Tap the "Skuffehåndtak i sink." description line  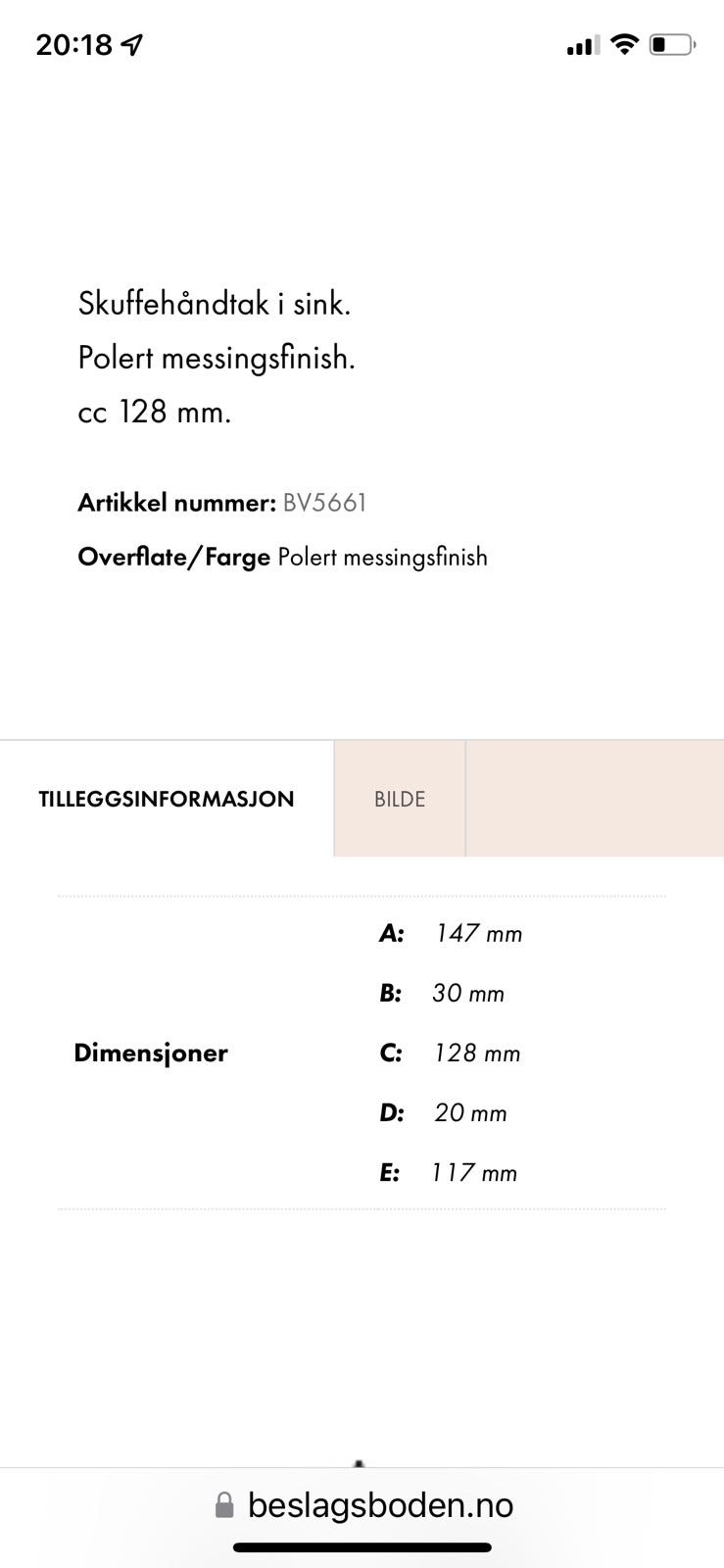click(x=215, y=304)
